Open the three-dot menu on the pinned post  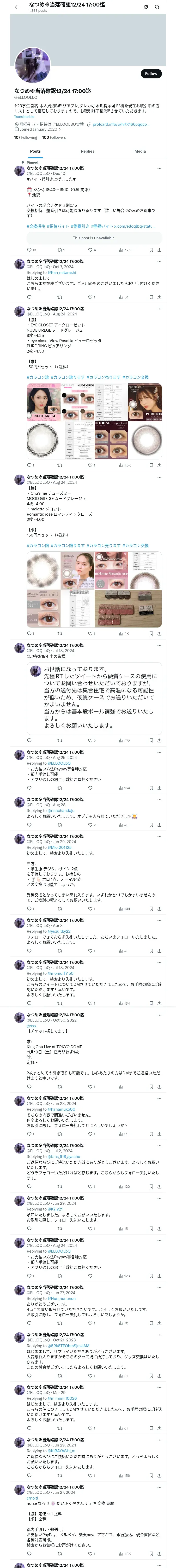click(x=160, y=169)
